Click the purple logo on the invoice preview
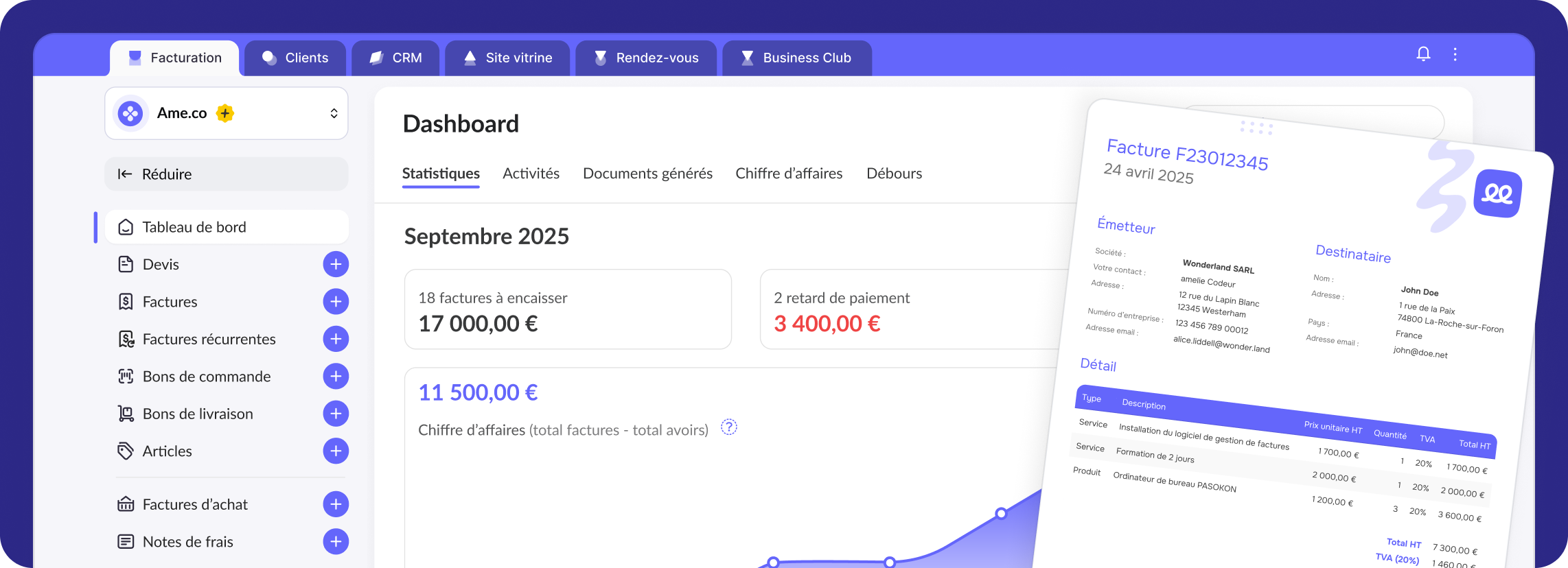 [x=1497, y=193]
